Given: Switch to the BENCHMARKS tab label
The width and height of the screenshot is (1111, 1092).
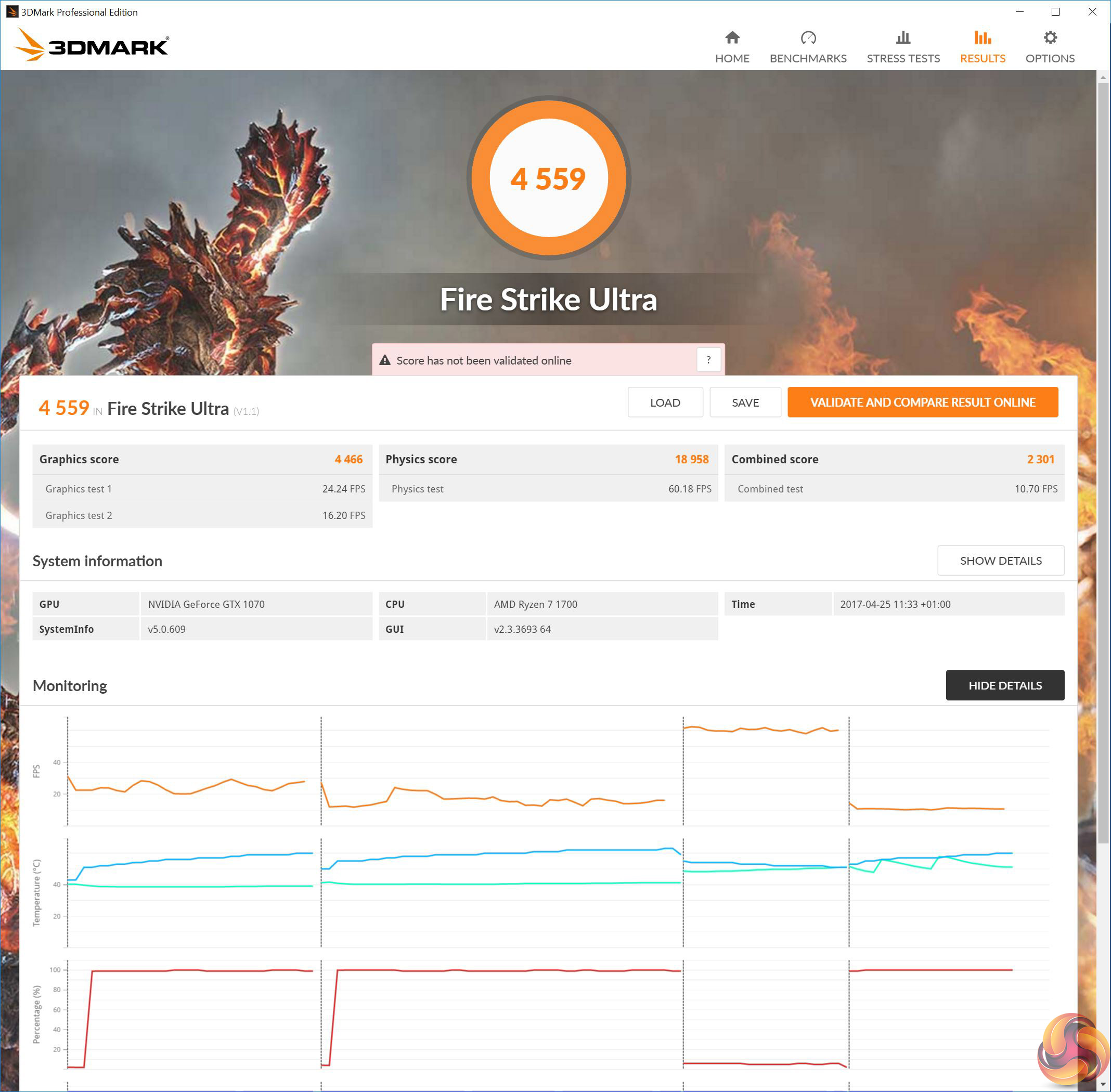Looking at the screenshot, I should (808, 58).
